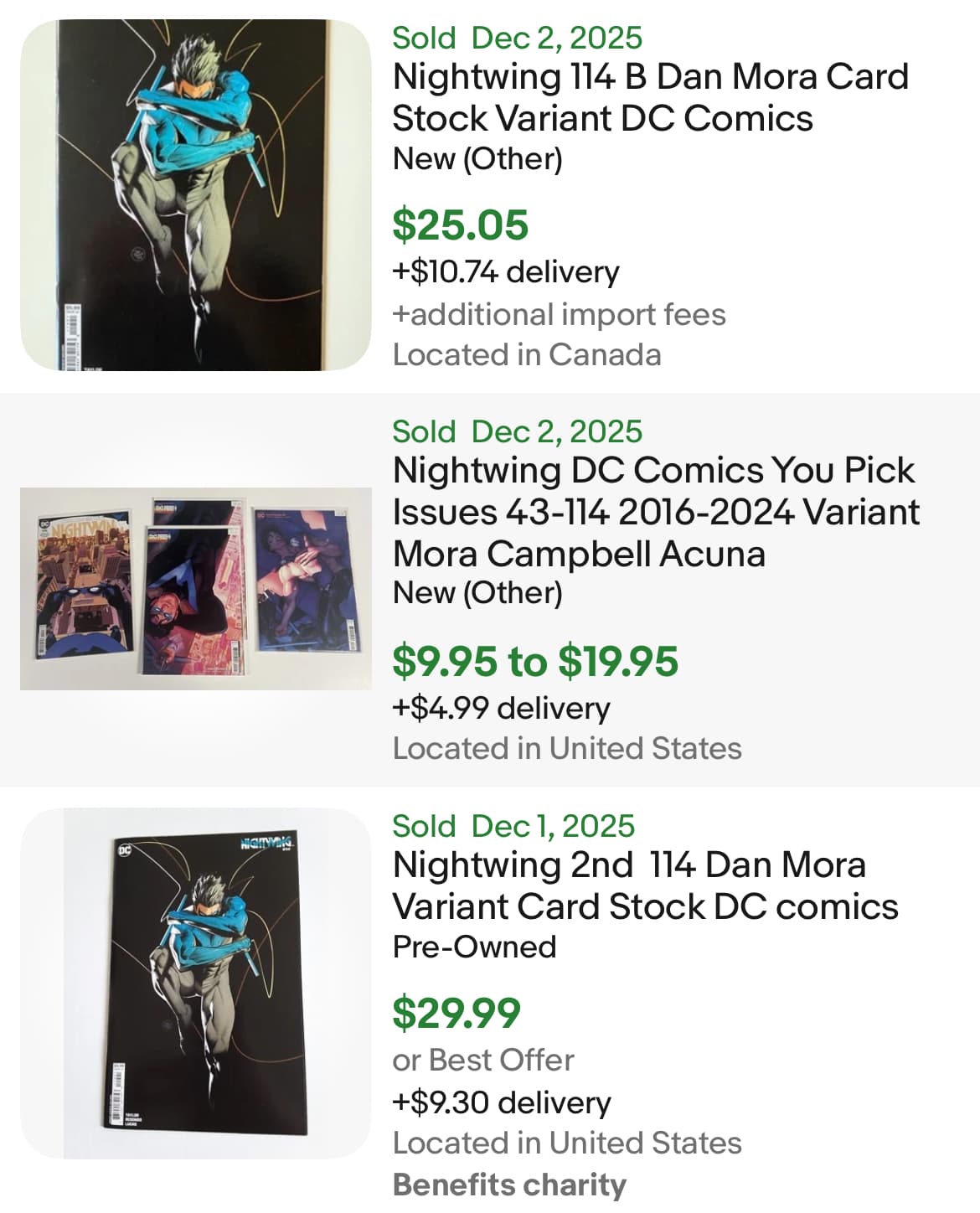Viewport: 980px width, 1213px height.
Task: Click Located in United States under $4.99 delivery
Action: 567,748
